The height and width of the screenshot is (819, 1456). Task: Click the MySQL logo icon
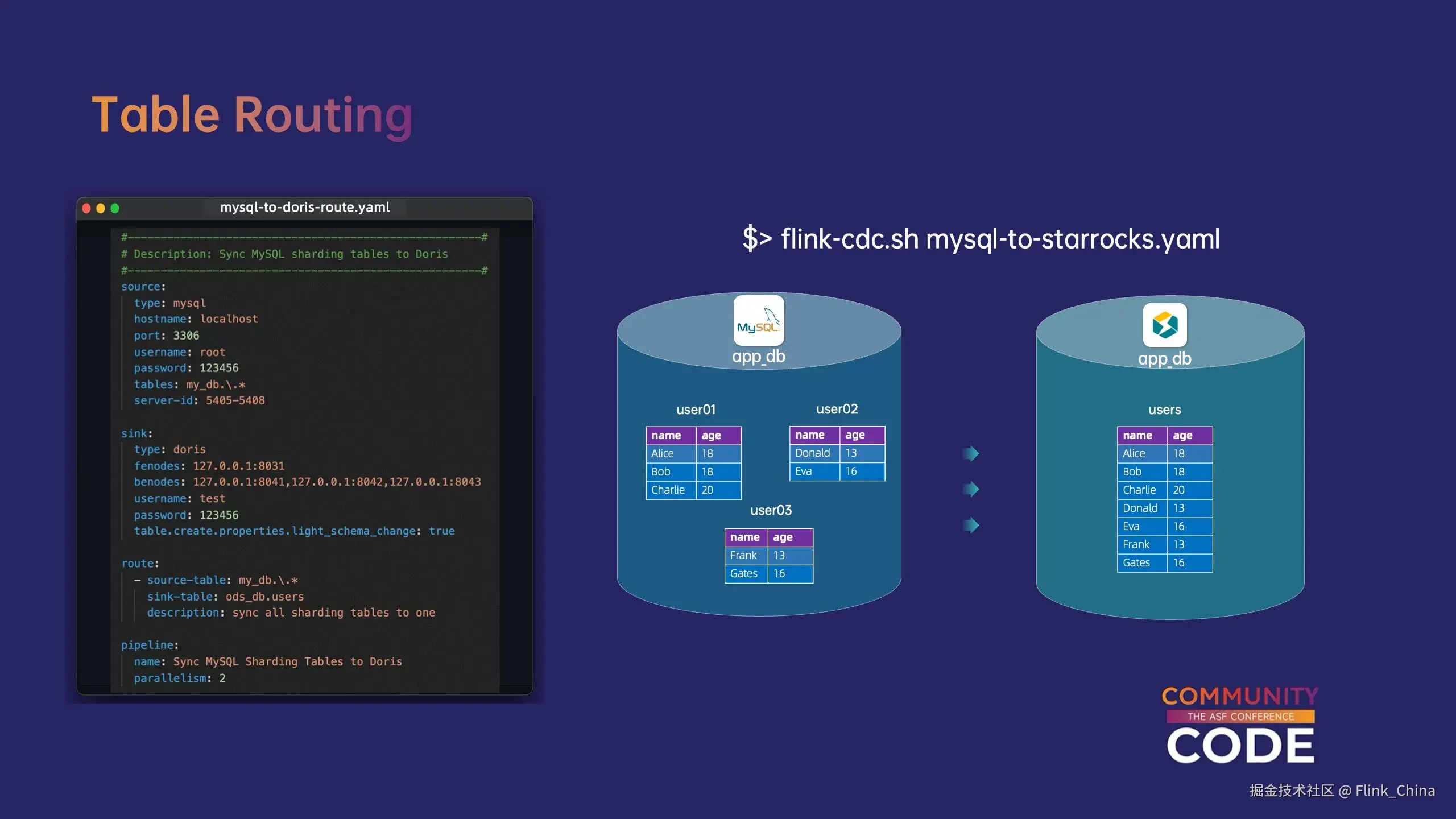tap(758, 321)
